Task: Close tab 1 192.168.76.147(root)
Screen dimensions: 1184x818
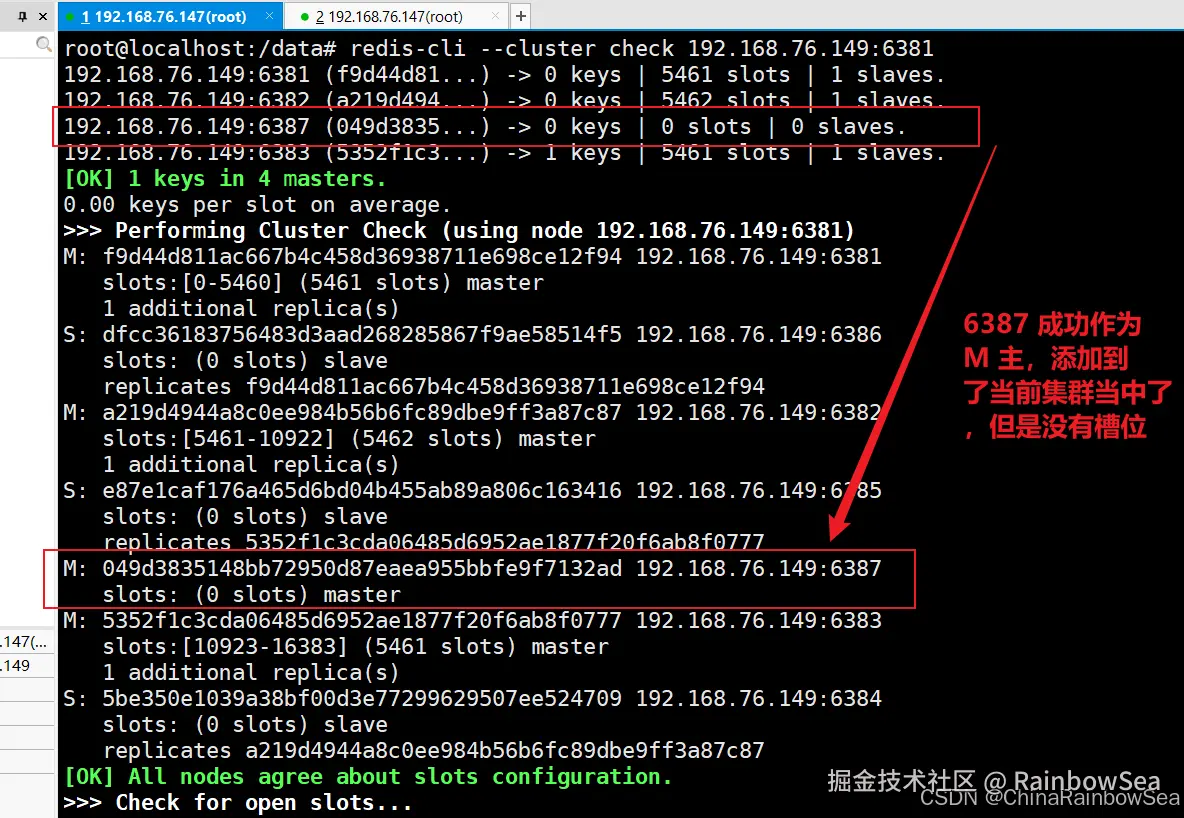Action: 269,16
